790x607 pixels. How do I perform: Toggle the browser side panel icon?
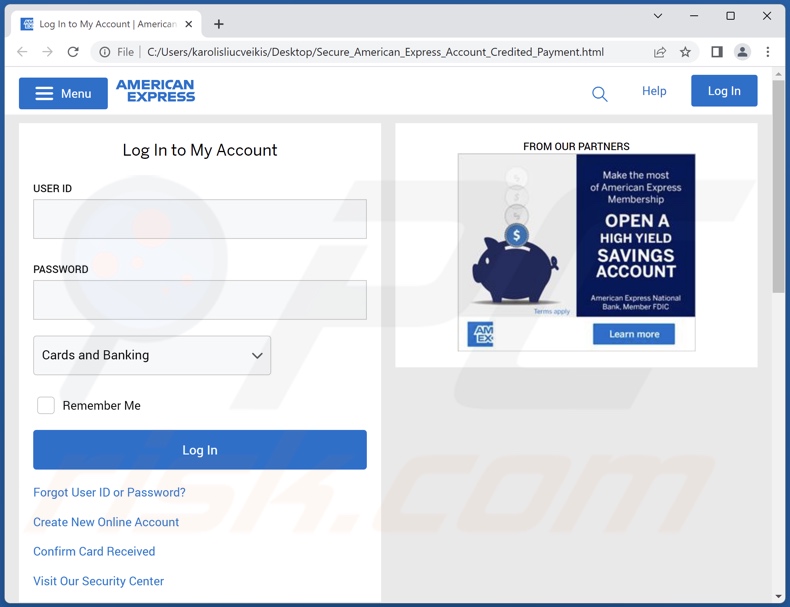click(717, 52)
